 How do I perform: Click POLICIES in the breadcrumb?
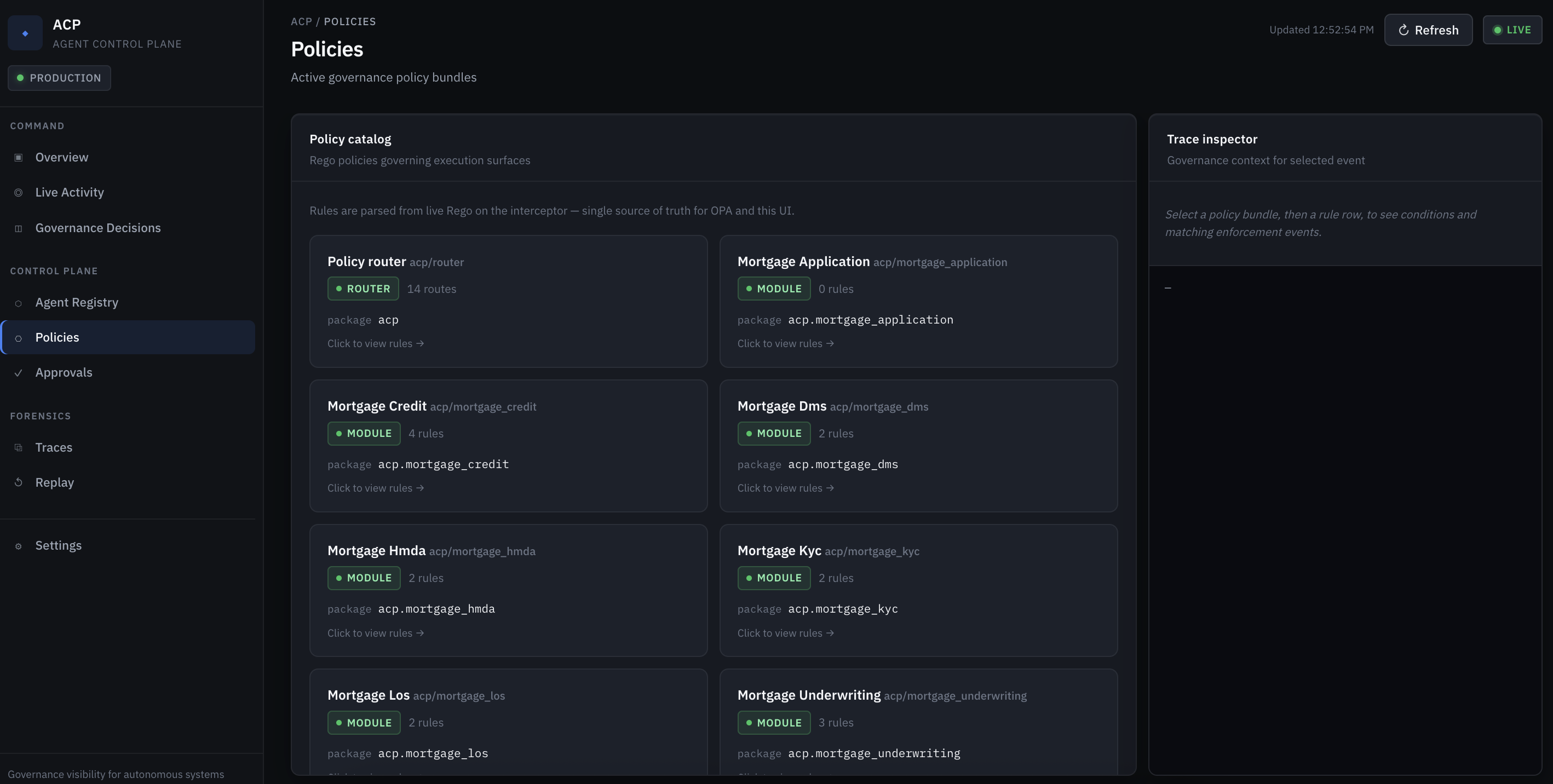tap(350, 22)
